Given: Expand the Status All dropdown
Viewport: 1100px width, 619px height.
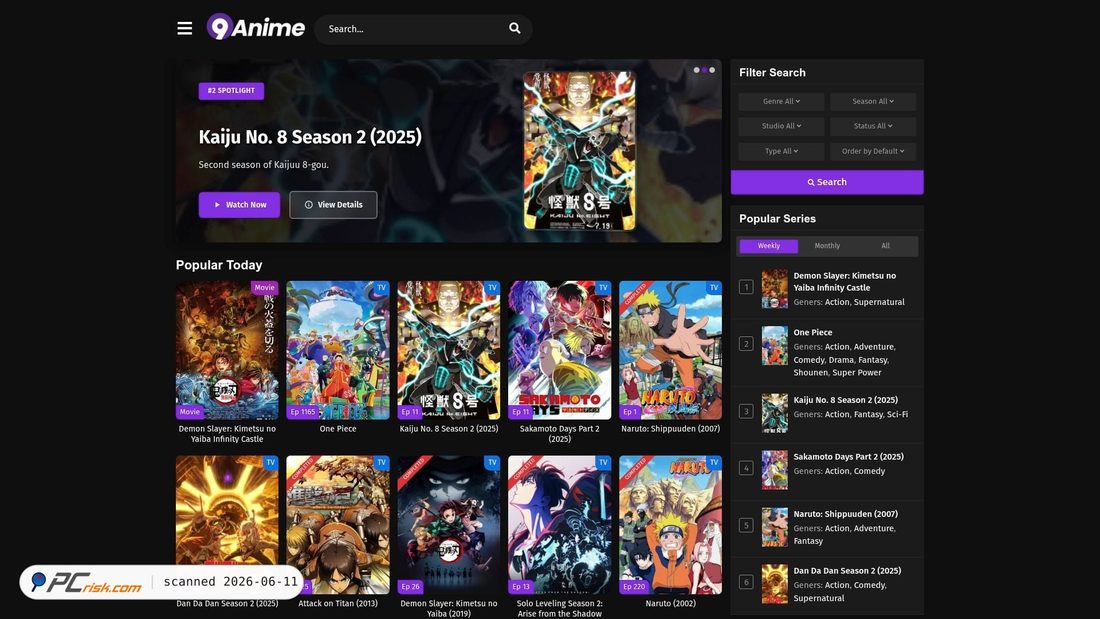Looking at the screenshot, I should pyautogui.click(x=873, y=126).
